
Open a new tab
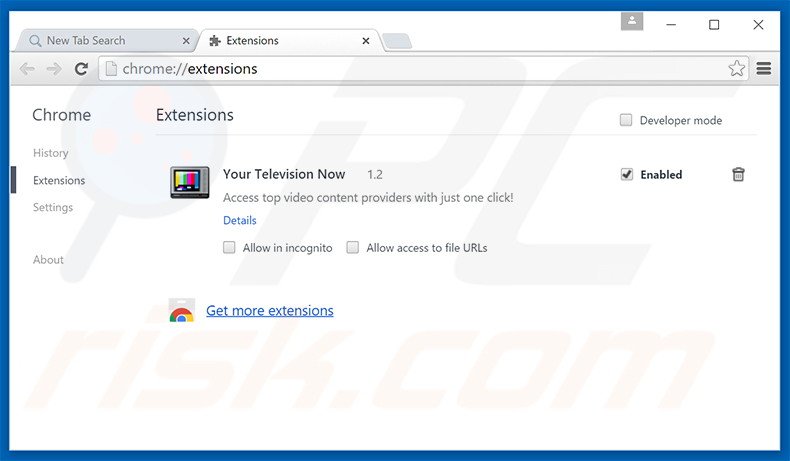(x=397, y=41)
